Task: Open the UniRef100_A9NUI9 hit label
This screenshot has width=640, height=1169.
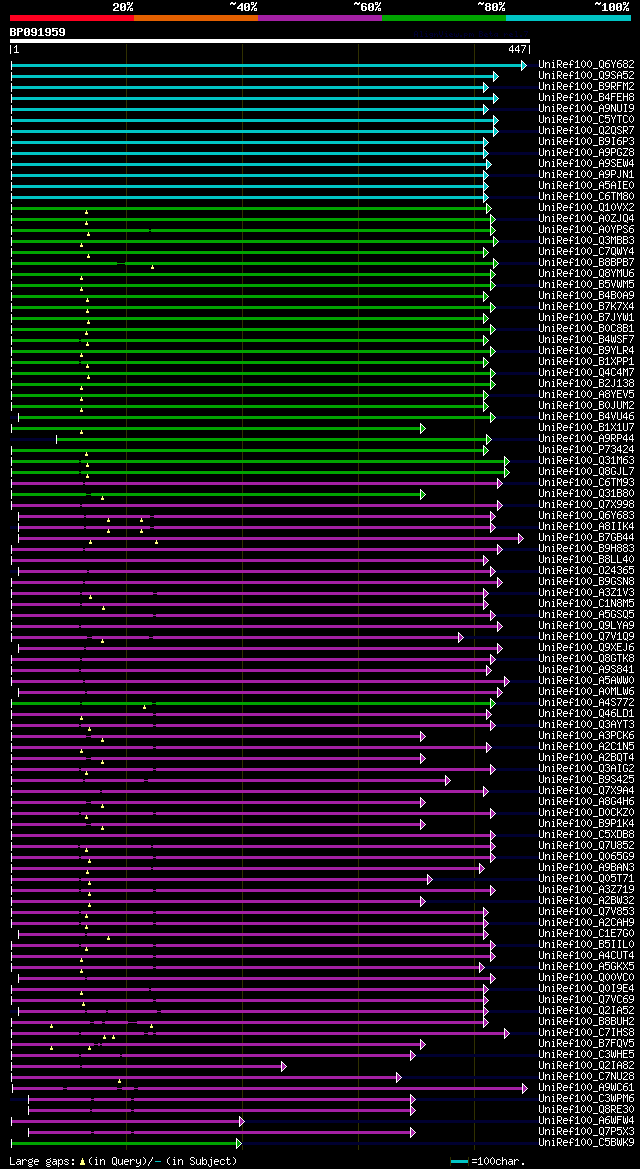Action: pos(586,108)
